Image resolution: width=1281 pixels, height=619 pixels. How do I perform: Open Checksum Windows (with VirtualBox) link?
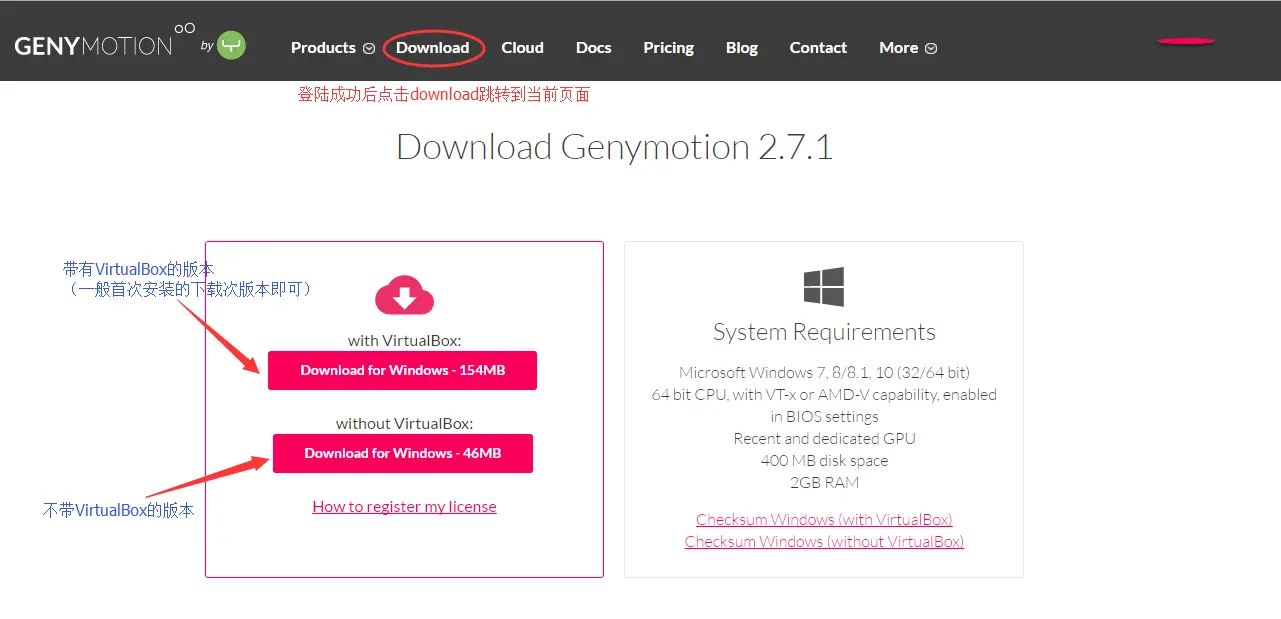[x=824, y=520]
